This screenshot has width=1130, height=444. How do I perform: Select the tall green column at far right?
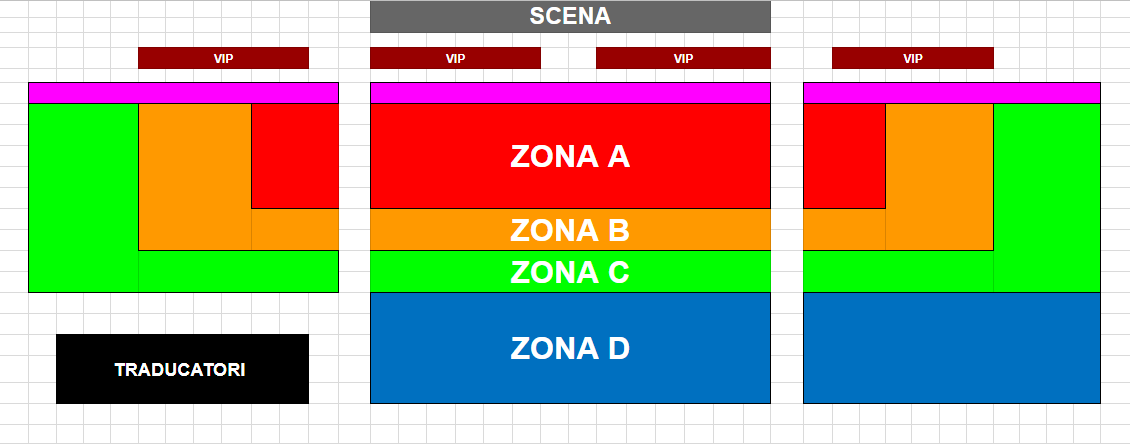pyautogui.click(x=1047, y=197)
